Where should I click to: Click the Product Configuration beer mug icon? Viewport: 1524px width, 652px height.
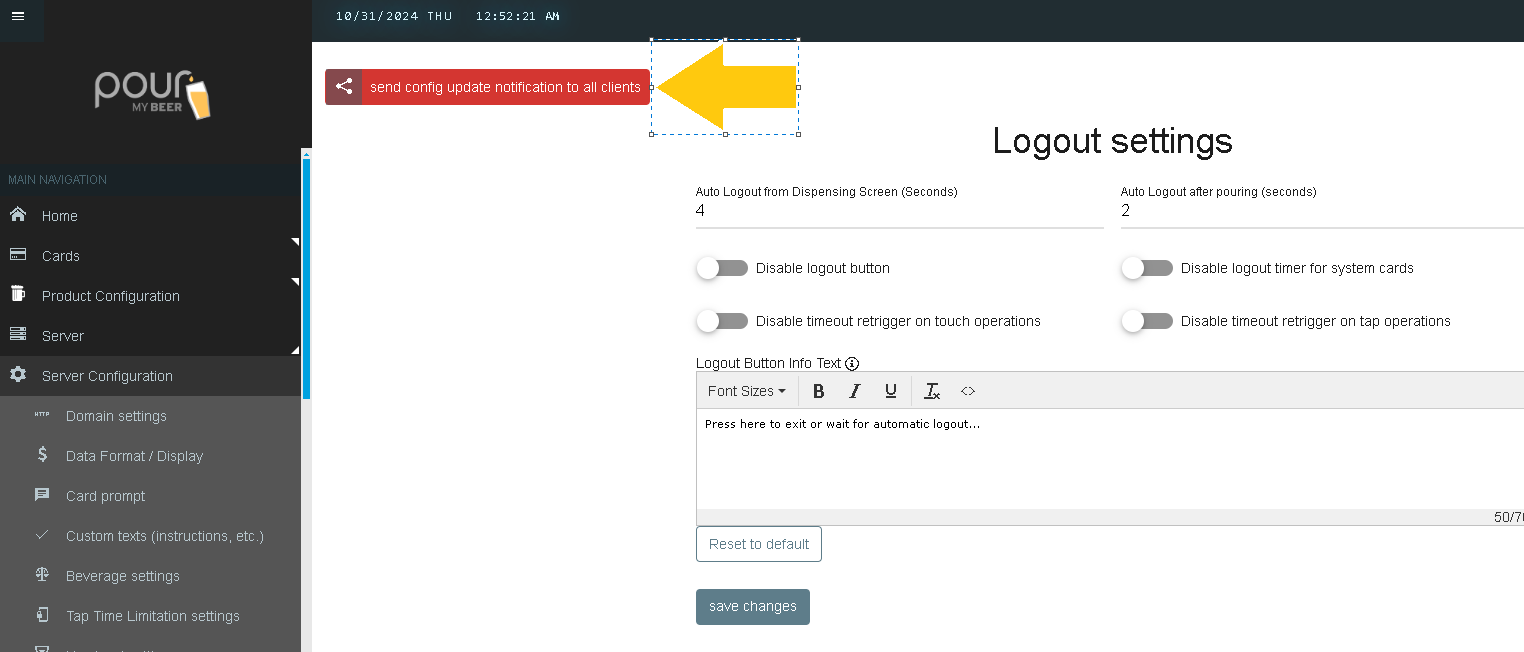click(18, 294)
